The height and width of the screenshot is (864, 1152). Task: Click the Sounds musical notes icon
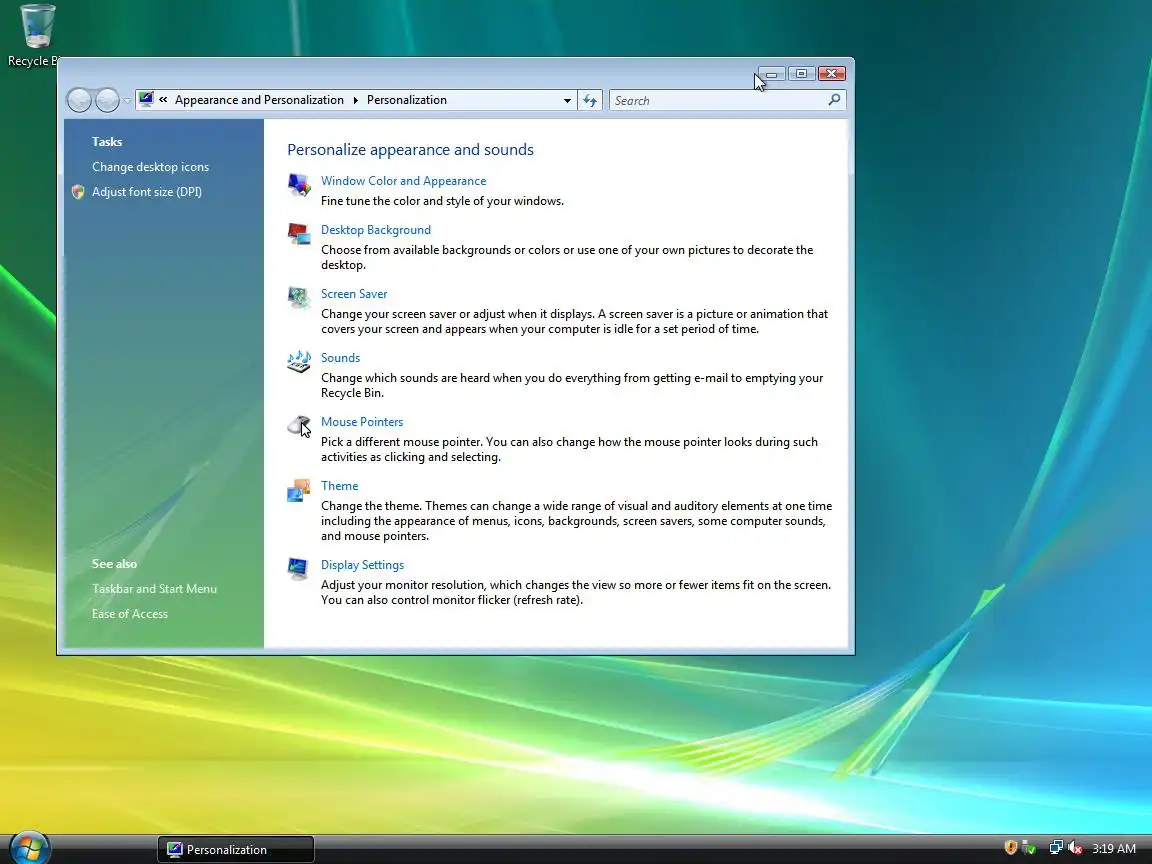299,361
